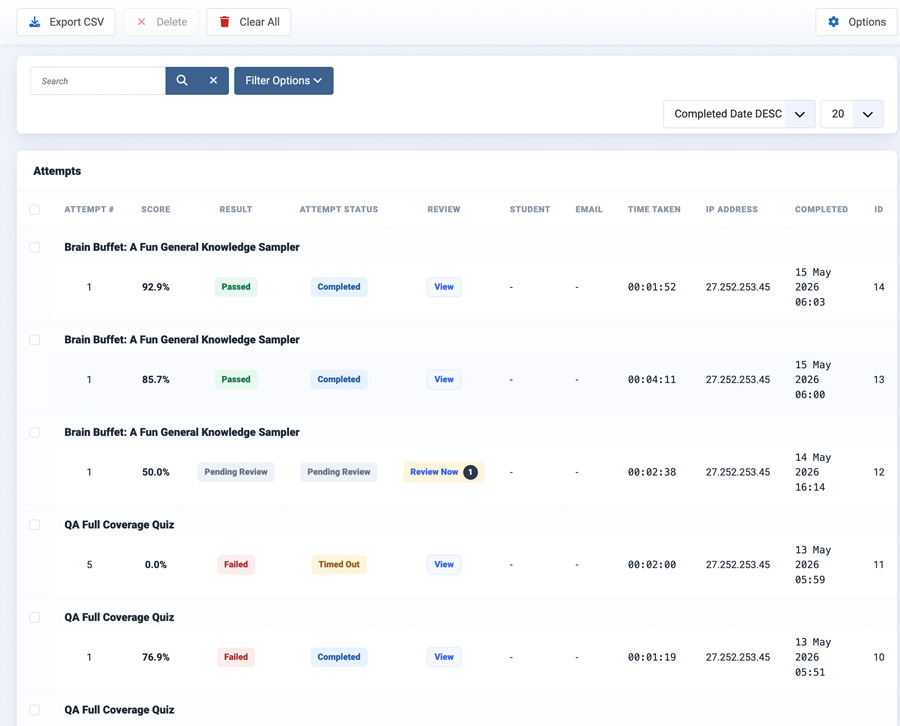The width and height of the screenshot is (900, 726).
Task: Click the Failed badge for 0.0% score
Action: [236, 564]
